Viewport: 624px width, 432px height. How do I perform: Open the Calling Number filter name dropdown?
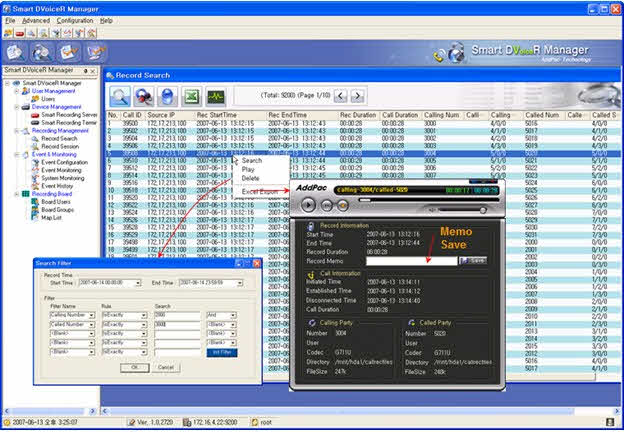pyautogui.click(x=92, y=315)
